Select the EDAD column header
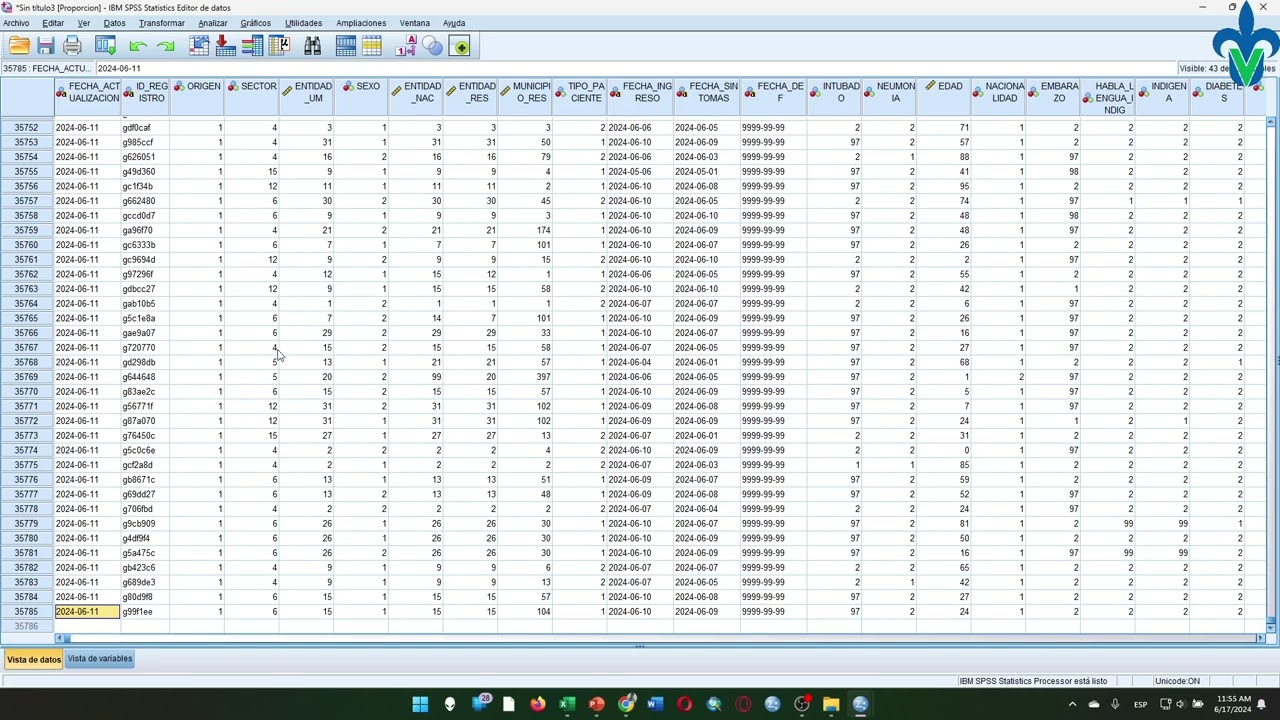 click(x=944, y=97)
